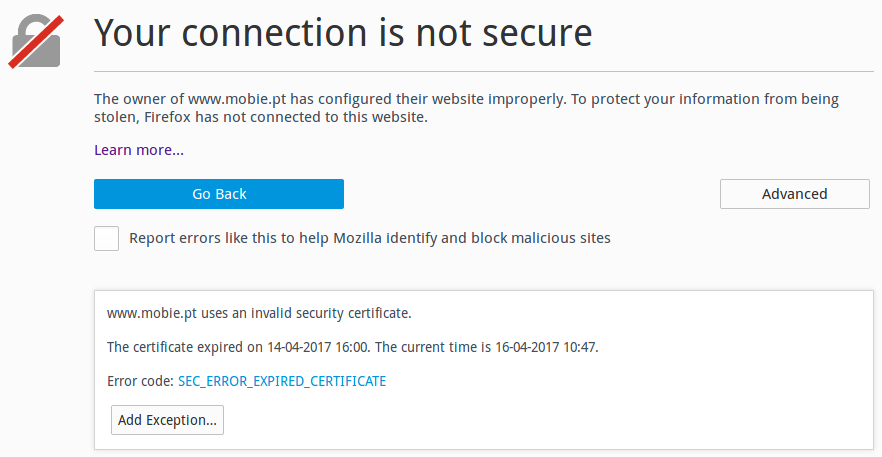Toggle the Advanced details button
Viewport: 882px width, 457px height.
[794, 194]
